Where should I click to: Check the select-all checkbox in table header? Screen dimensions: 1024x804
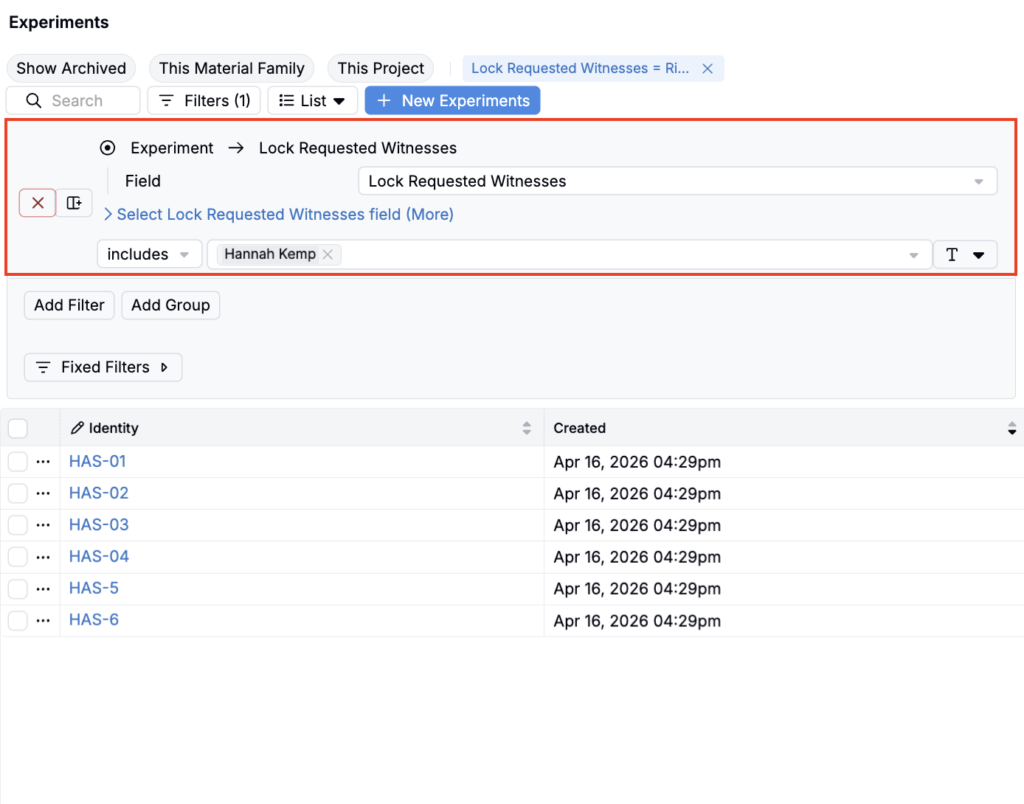click(x=18, y=428)
